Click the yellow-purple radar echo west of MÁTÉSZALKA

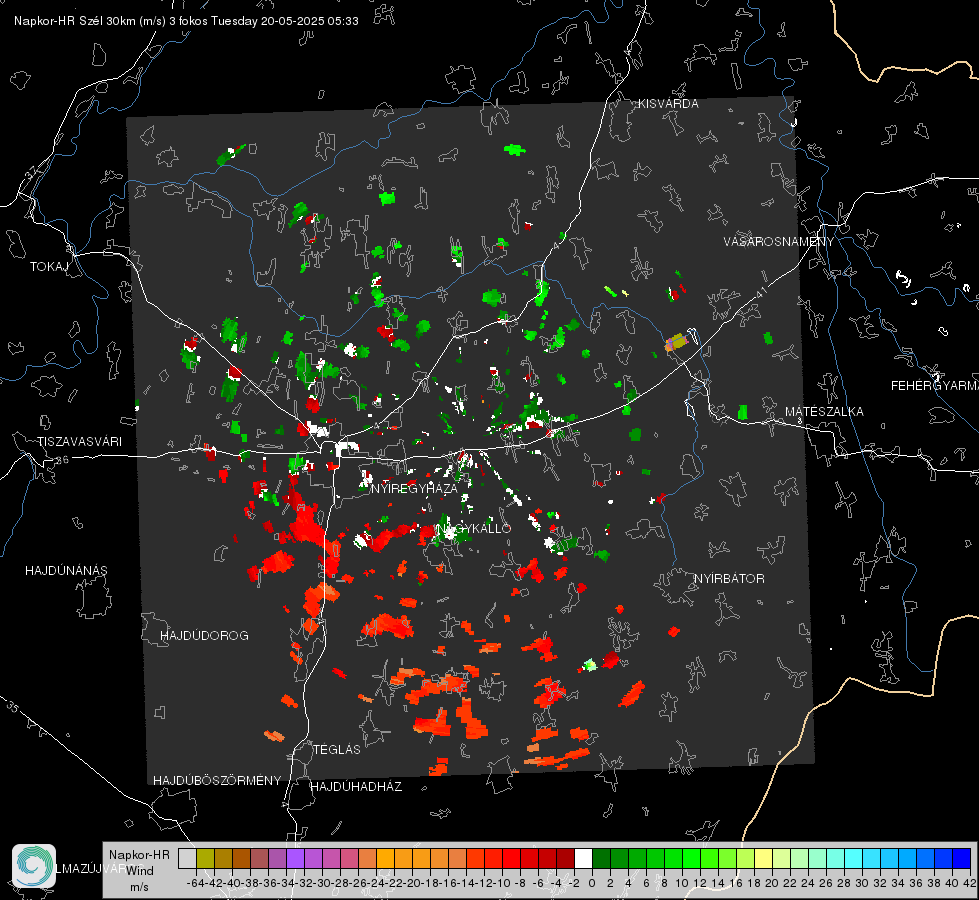676,342
